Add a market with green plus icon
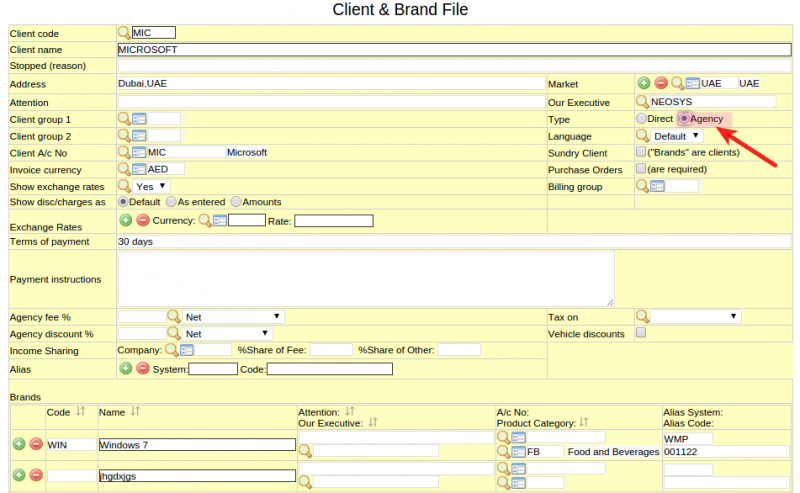800x493 pixels. pyautogui.click(x=644, y=83)
